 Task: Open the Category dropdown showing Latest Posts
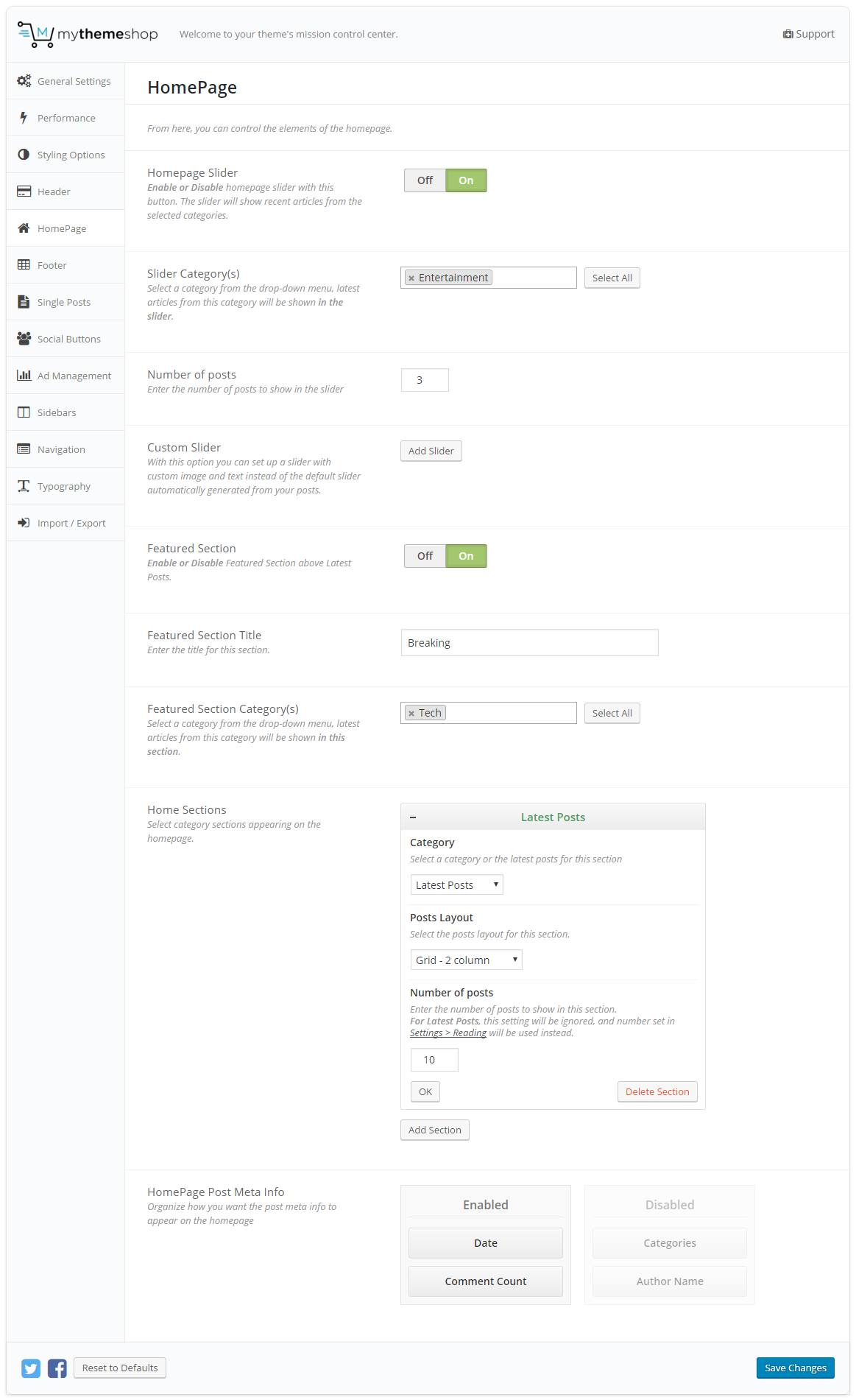click(x=456, y=885)
